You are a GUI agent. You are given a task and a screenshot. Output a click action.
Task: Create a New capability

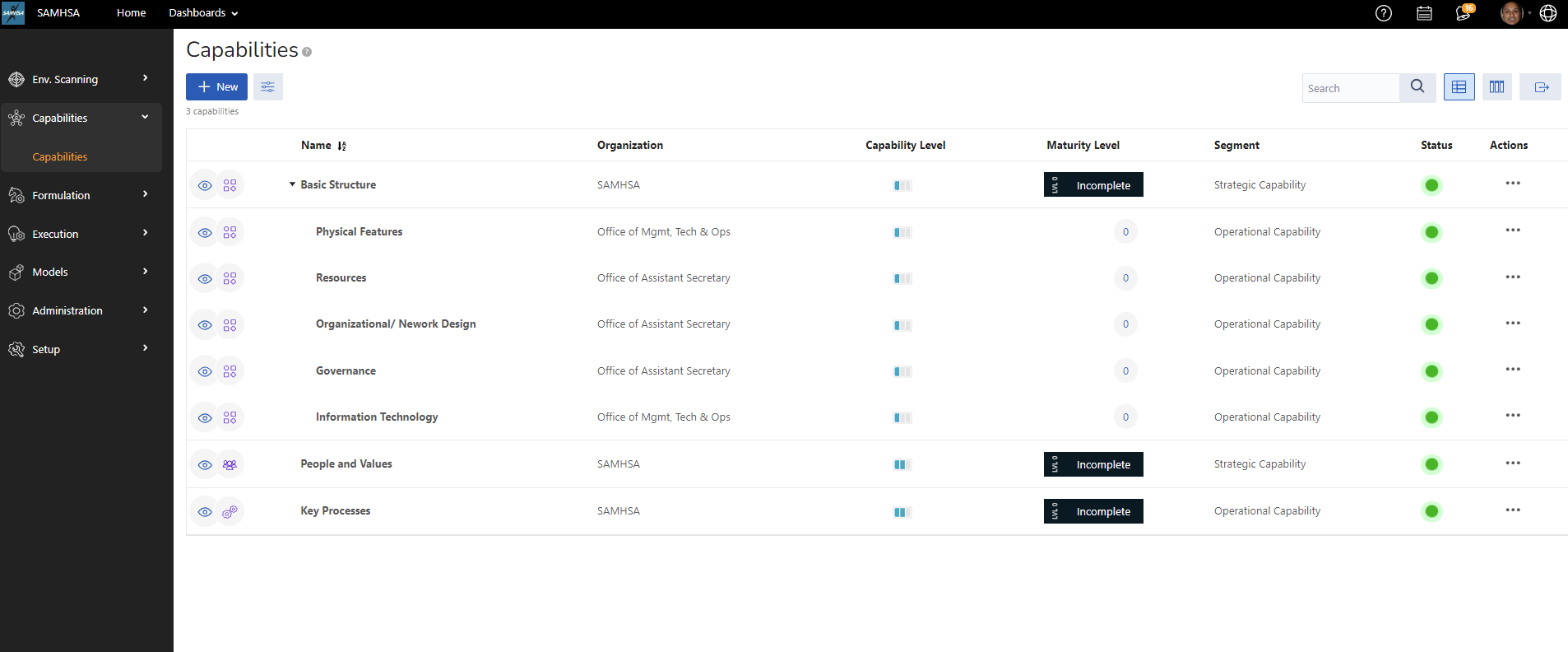pyautogui.click(x=216, y=86)
